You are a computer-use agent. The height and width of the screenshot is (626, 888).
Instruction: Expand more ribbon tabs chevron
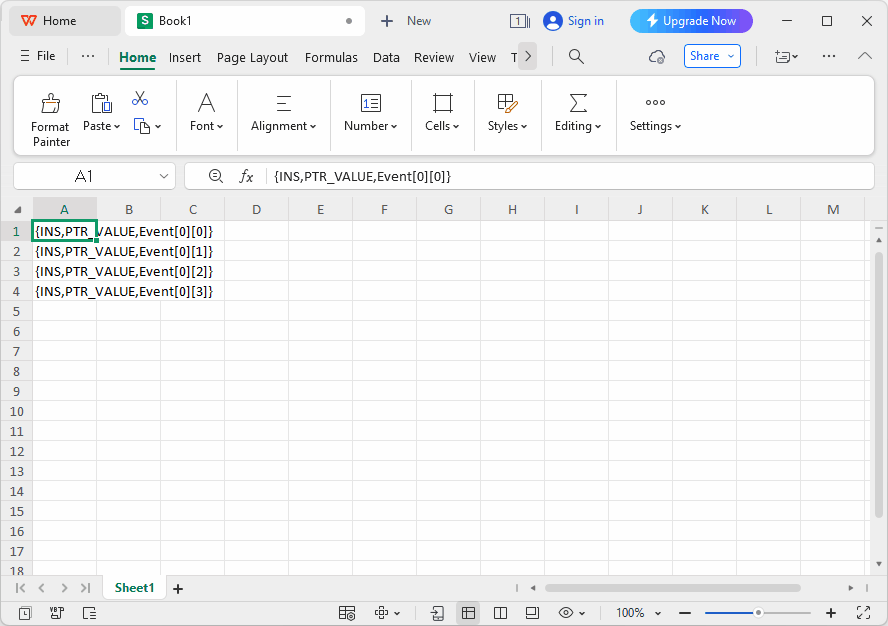point(528,56)
